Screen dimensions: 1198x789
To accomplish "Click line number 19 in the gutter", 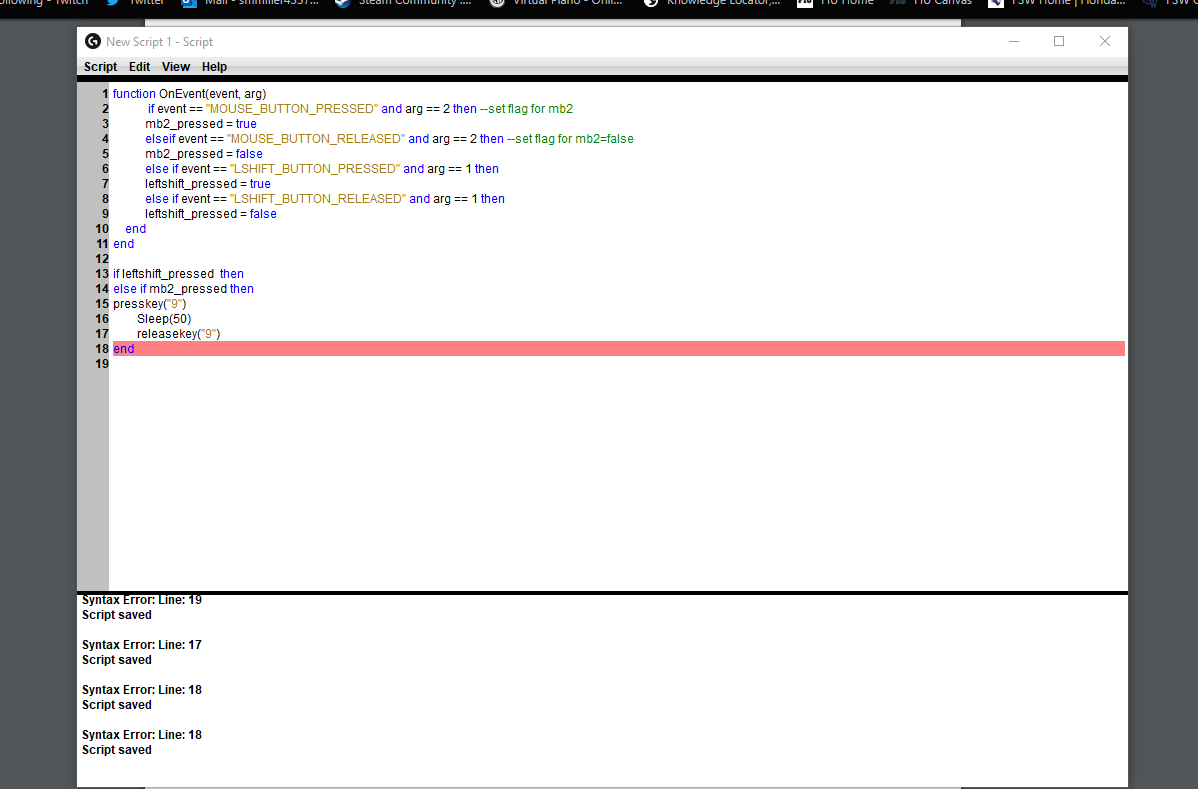I will pyautogui.click(x=102, y=364).
